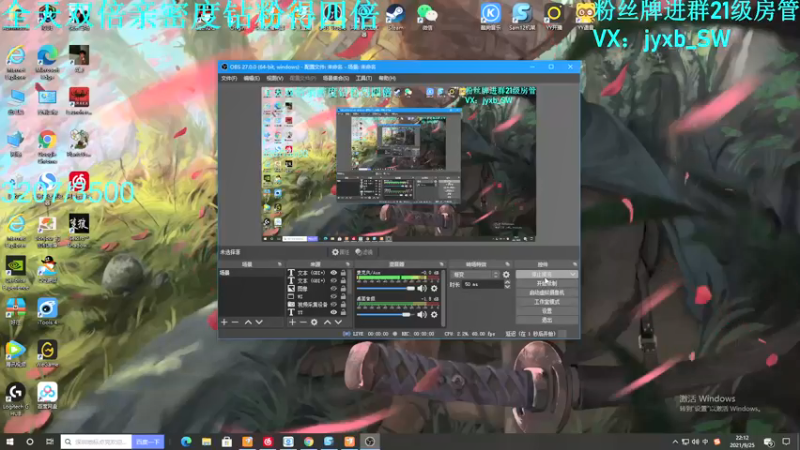Adjust the 时长 duration stepper arrows

507,284
